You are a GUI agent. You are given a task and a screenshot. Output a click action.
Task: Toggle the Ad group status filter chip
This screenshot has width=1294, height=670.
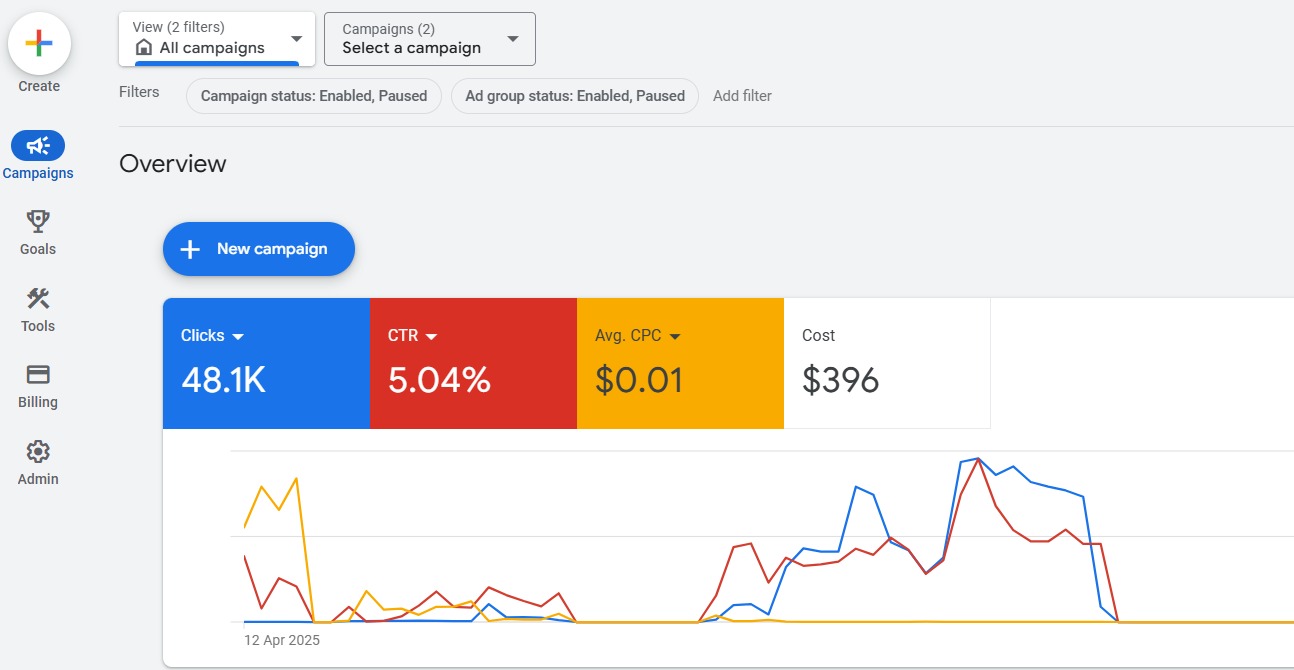click(x=574, y=96)
